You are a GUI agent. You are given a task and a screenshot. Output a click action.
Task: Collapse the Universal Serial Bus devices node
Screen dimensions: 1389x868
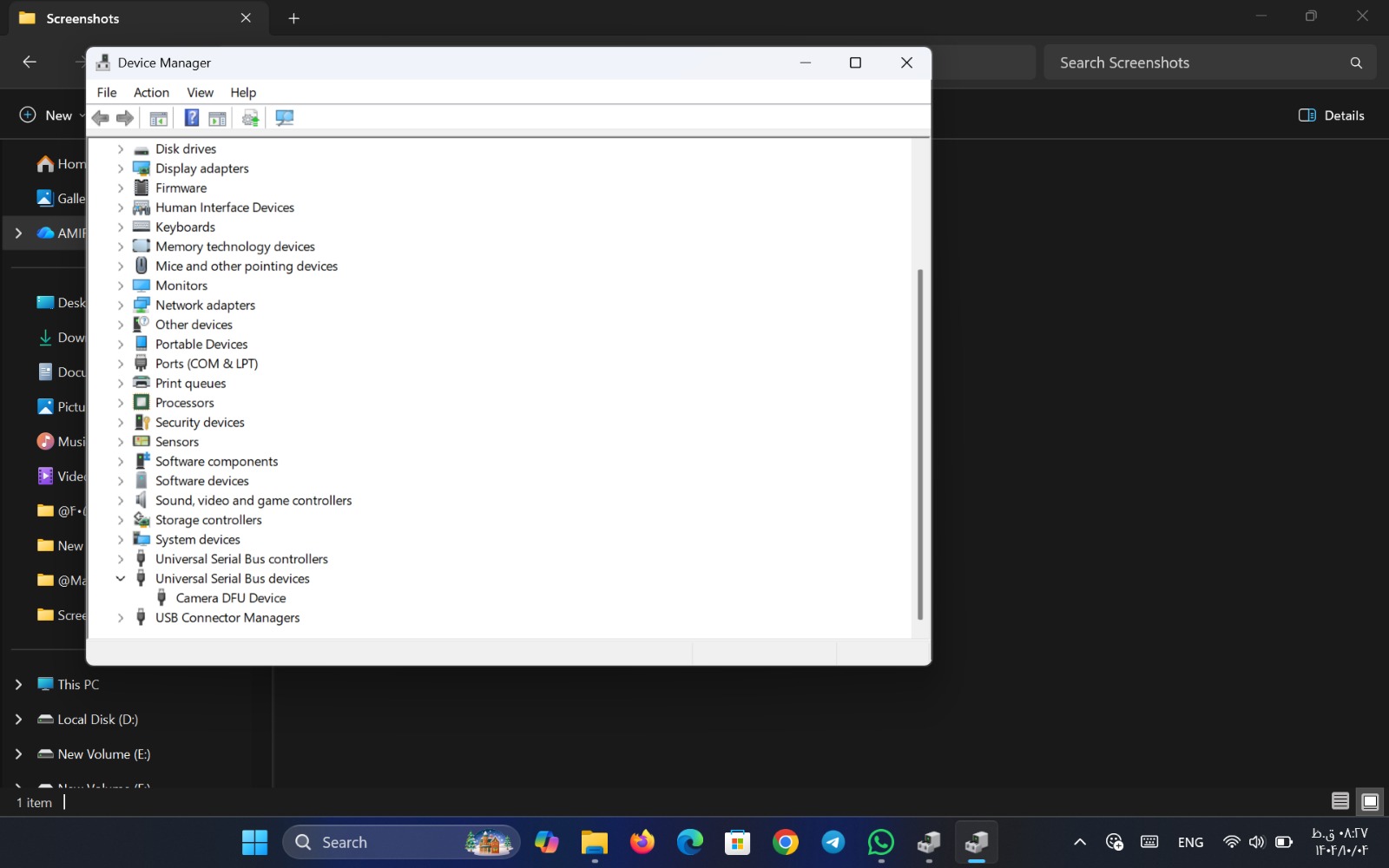click(x=121, y=578)
